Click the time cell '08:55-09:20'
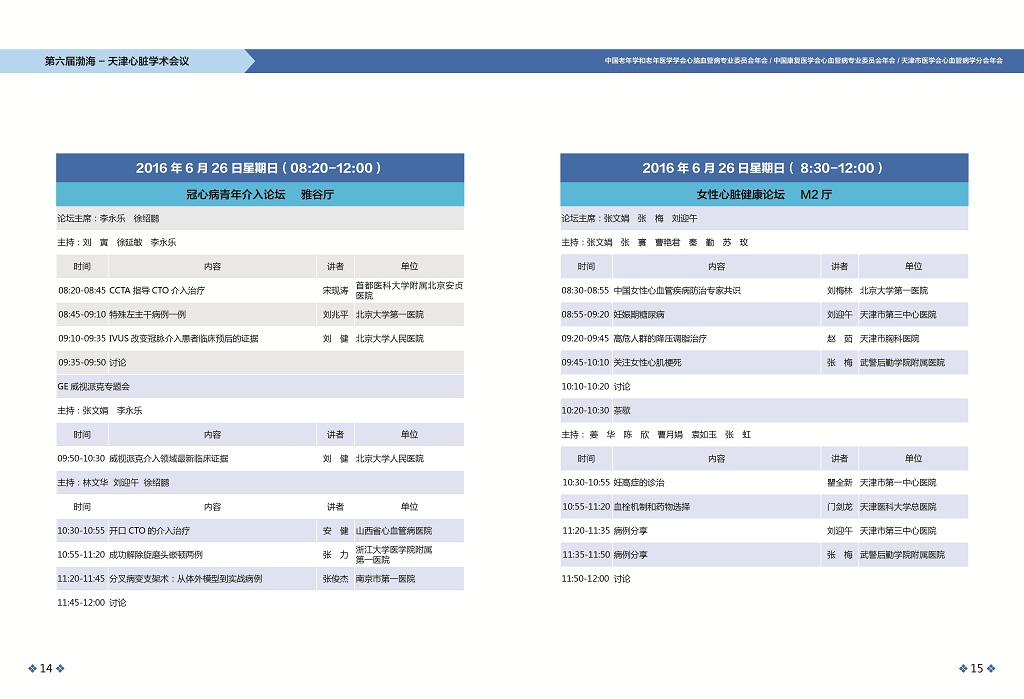 point(585,314)
